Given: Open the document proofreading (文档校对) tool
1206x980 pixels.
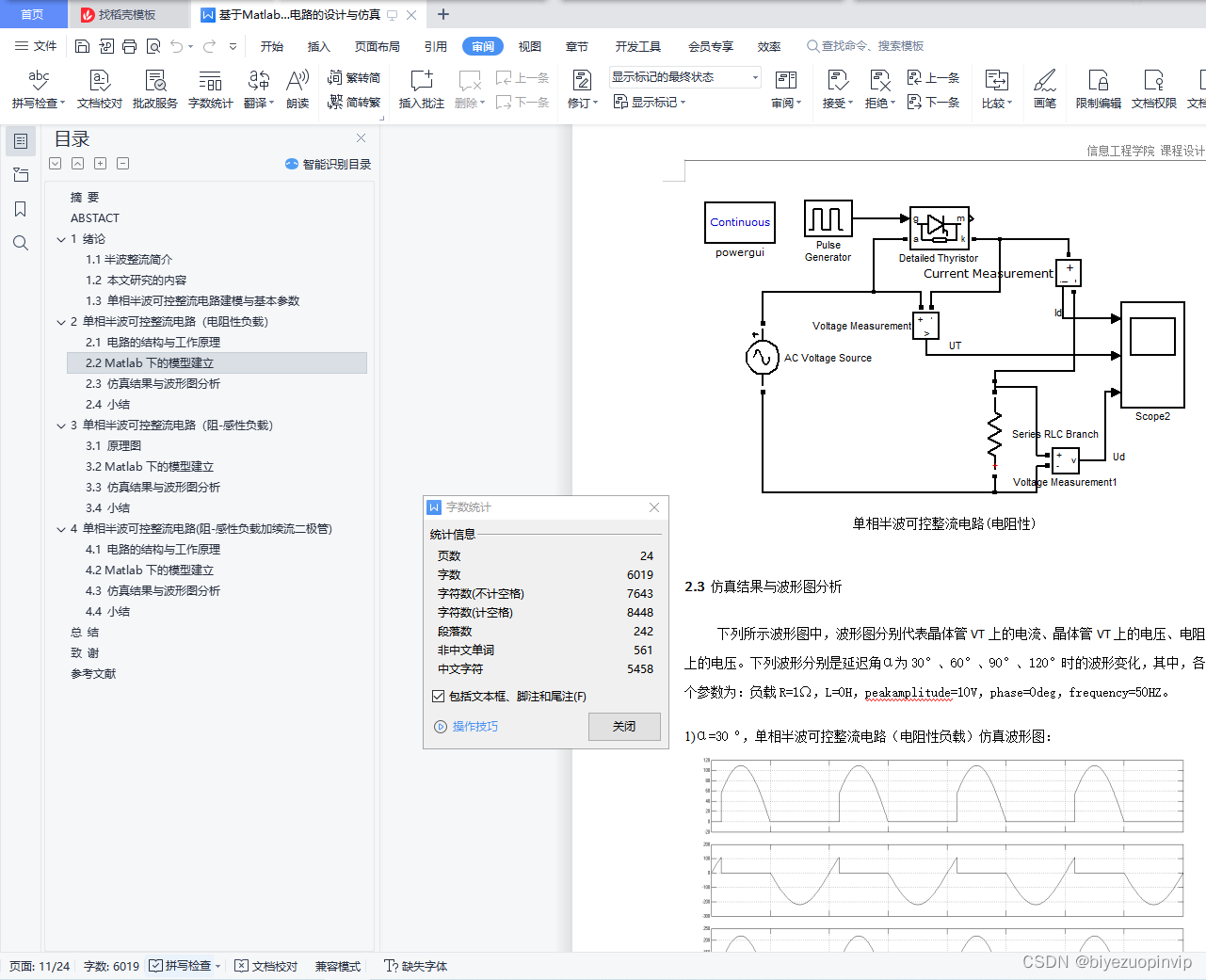Looking at the screenshot, I should coord(100,89).
